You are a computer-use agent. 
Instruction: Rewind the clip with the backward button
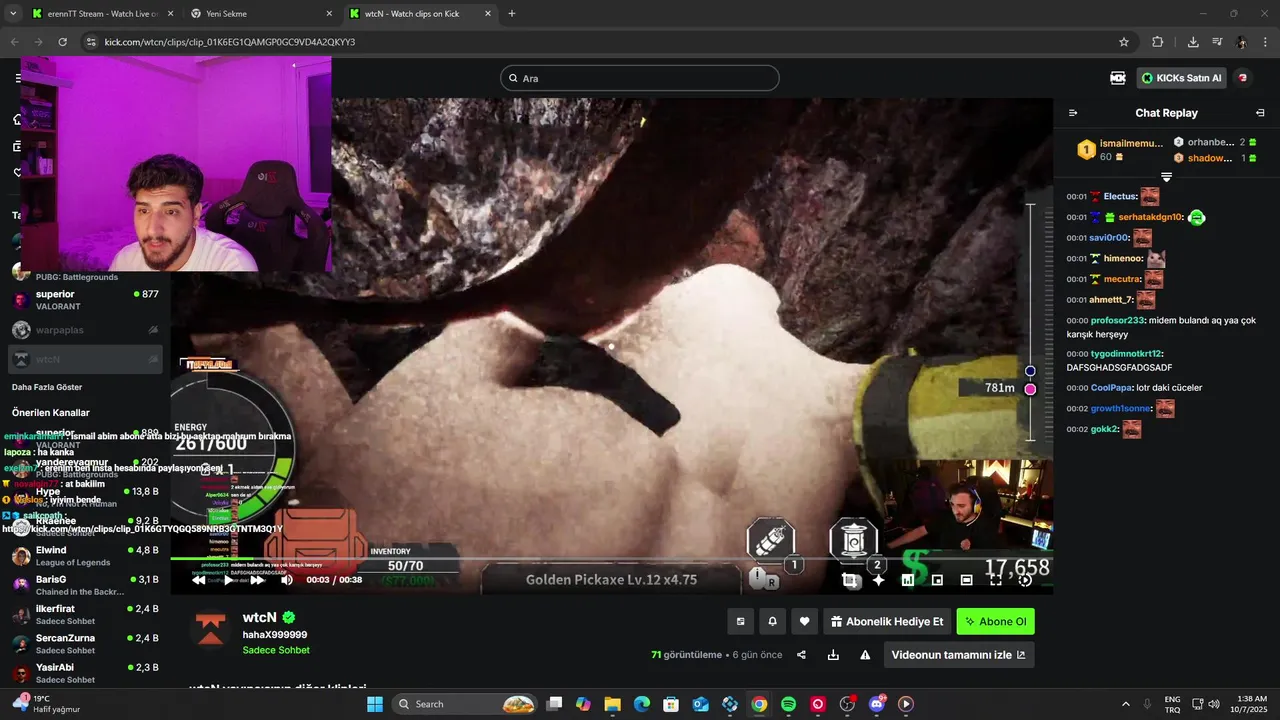[198, 580]
